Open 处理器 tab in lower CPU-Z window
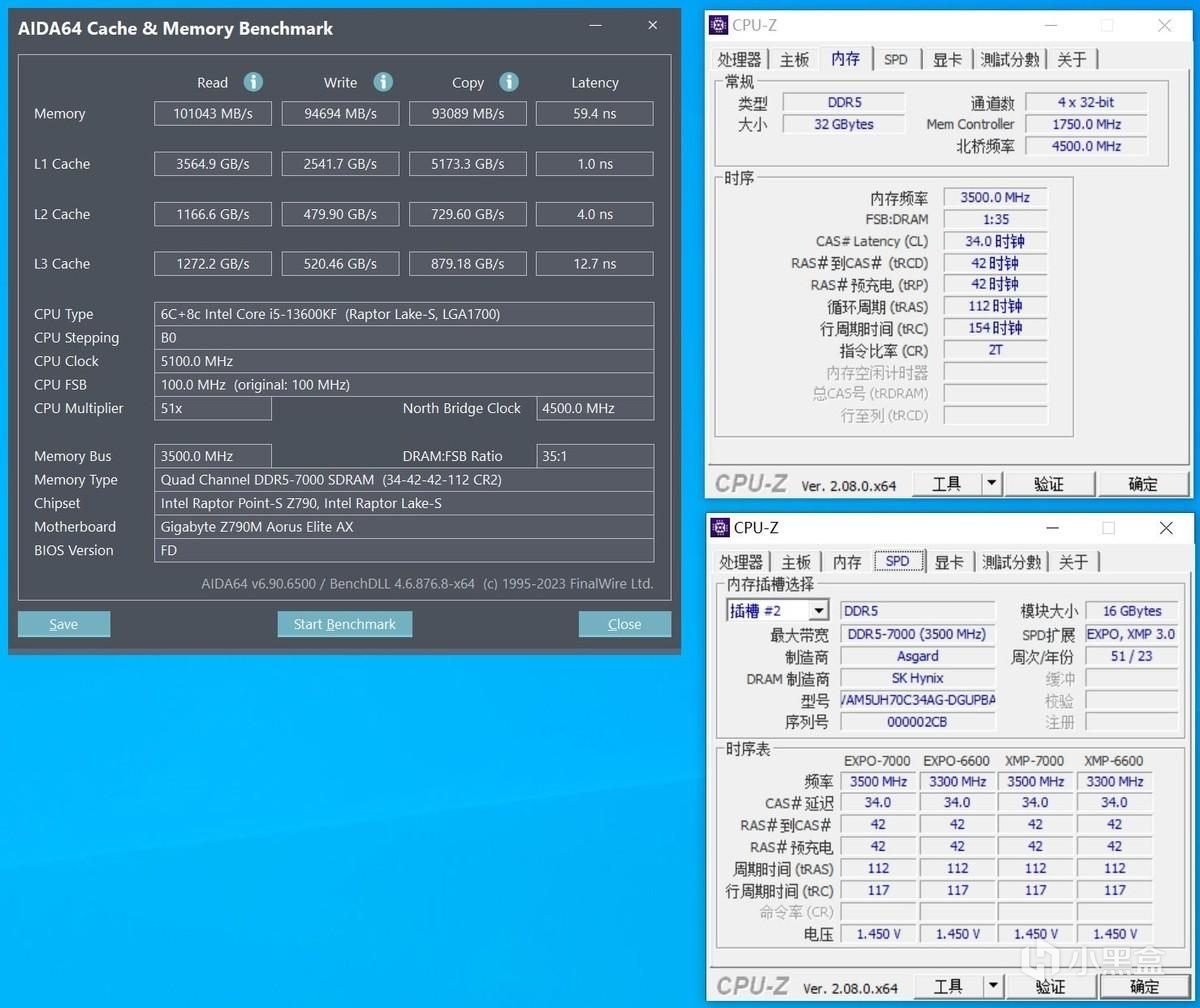Screen dimensions: 1200x1008 click(741, 562)
